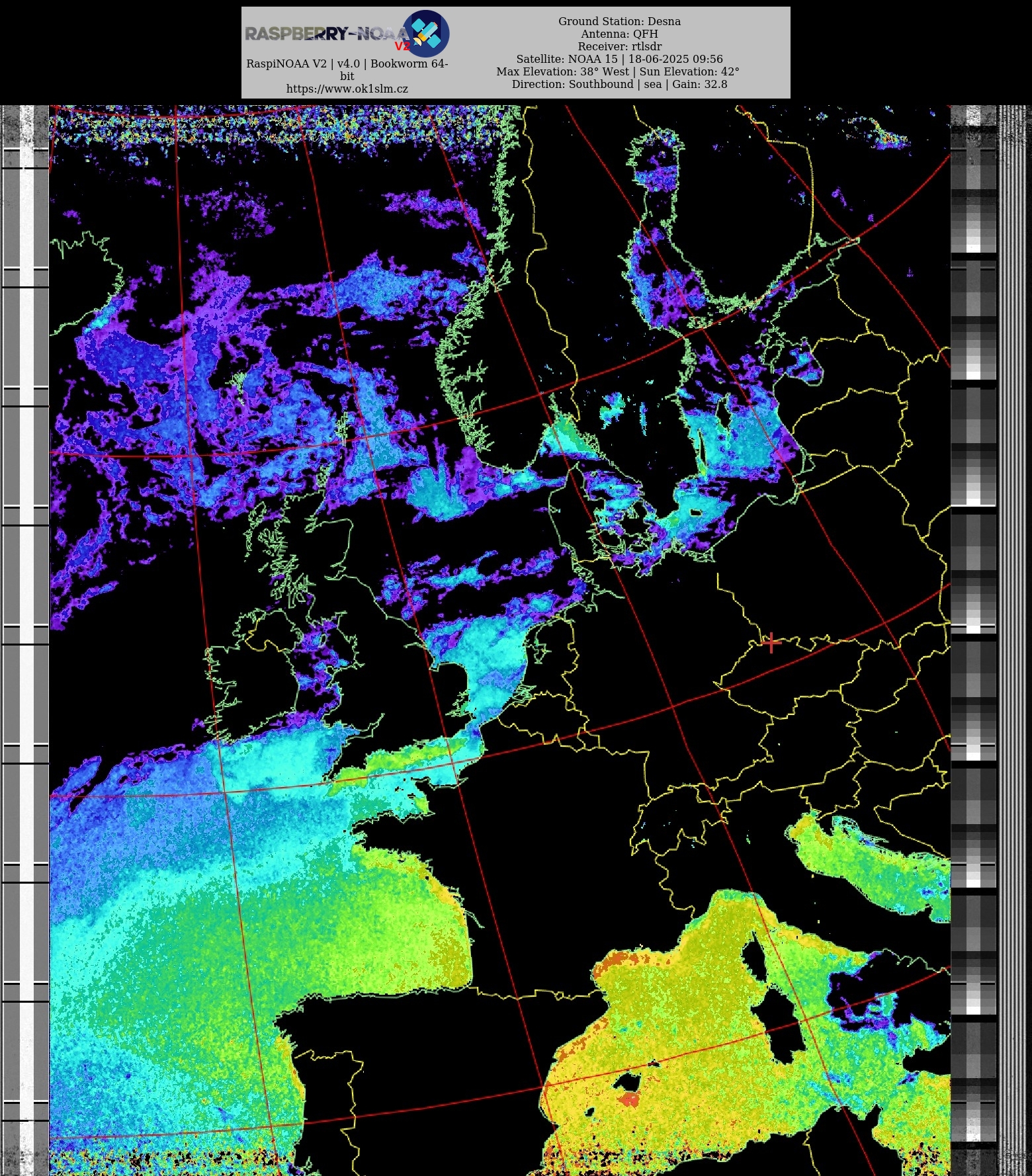Click the 'Ground Station: Desna' text
This screenshot has width=1032, height=1176.
tap(619, 21)
